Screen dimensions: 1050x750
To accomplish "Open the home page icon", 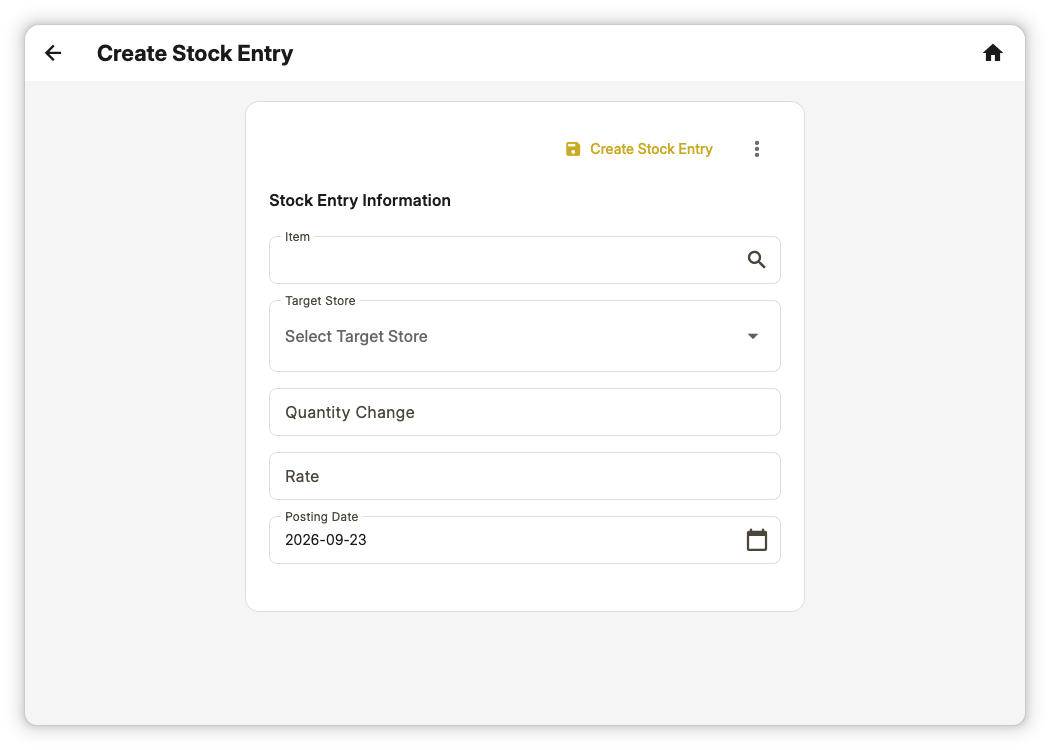I will (x=992, y=53).
